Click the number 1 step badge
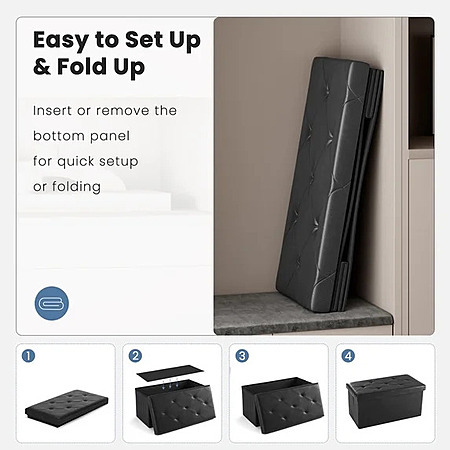This screenshot has width=450, height=450. coord(28,356)
